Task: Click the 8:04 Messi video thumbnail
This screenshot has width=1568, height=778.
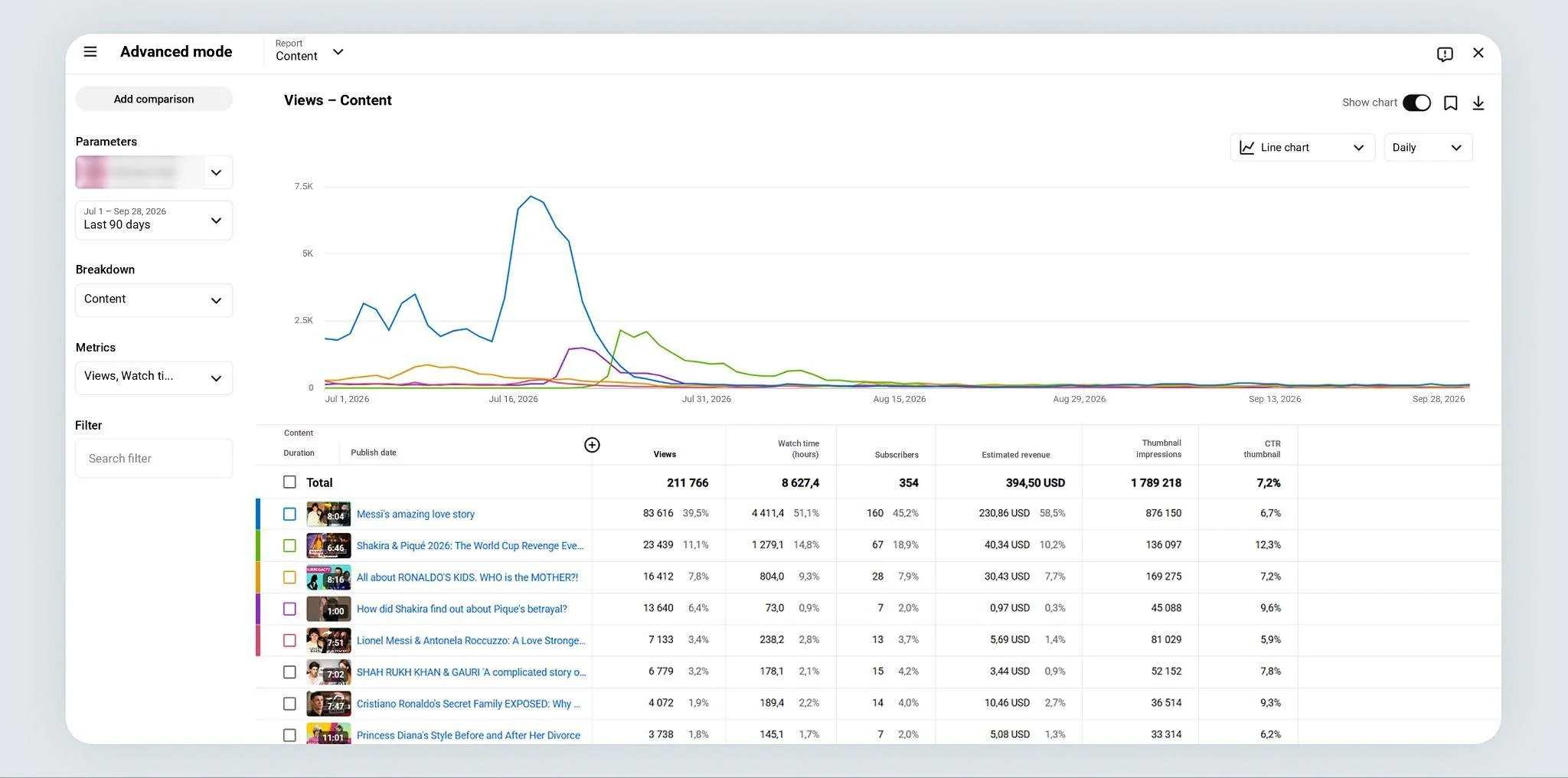Action: 328,514
